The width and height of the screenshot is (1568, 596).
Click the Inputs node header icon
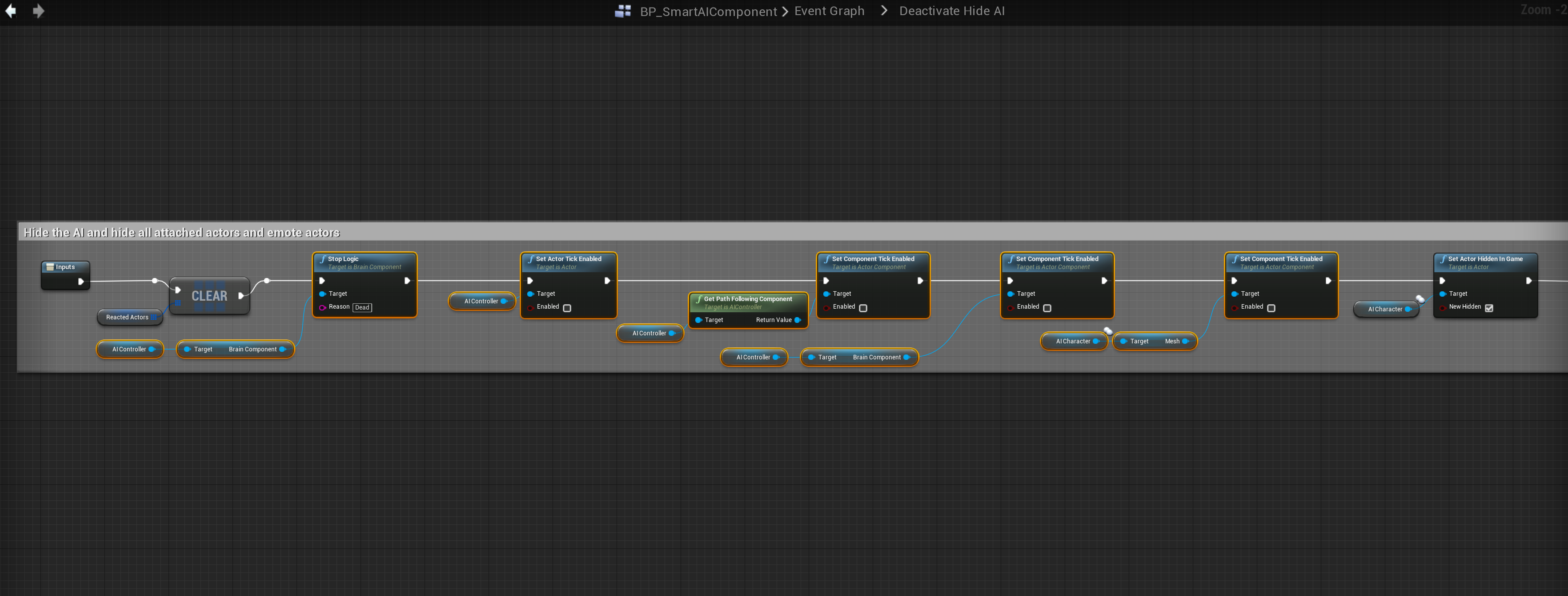[x=50, y=267]
